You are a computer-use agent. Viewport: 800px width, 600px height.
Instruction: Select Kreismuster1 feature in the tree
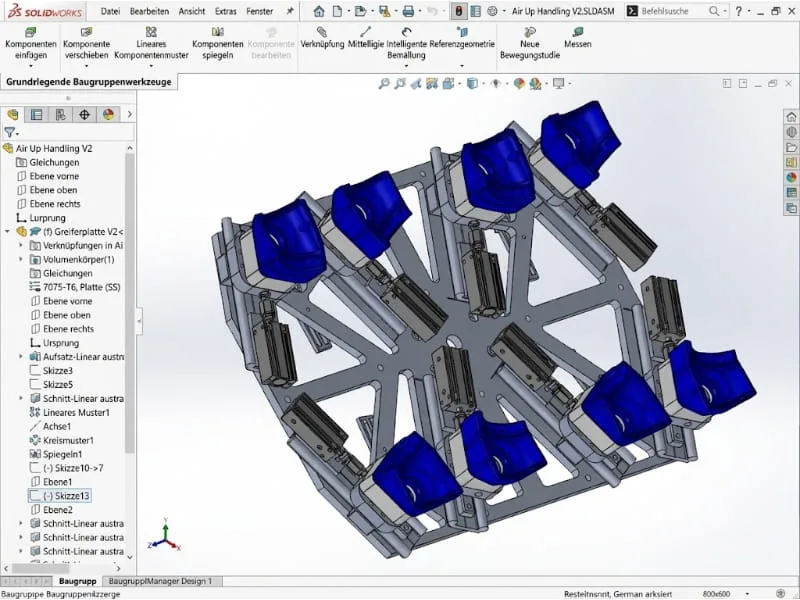click(62, 440)
